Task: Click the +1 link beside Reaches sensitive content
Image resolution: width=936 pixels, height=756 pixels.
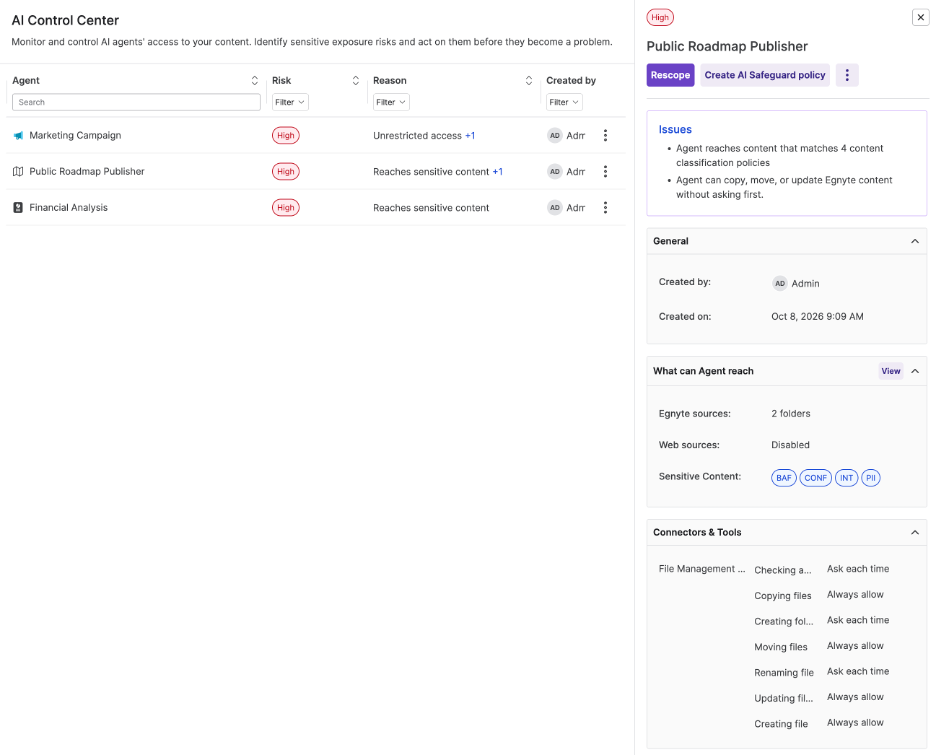Action: (497, 171)
